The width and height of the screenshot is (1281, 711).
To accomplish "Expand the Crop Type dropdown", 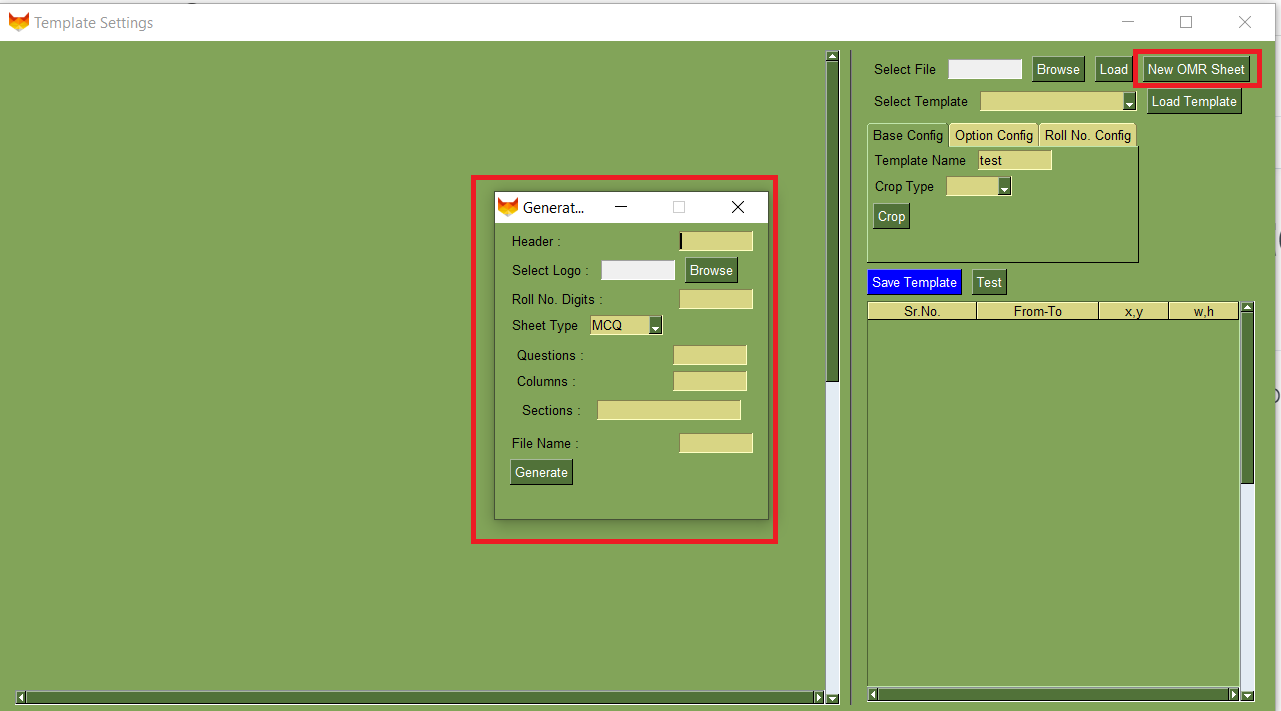I will pos(1004,187).
